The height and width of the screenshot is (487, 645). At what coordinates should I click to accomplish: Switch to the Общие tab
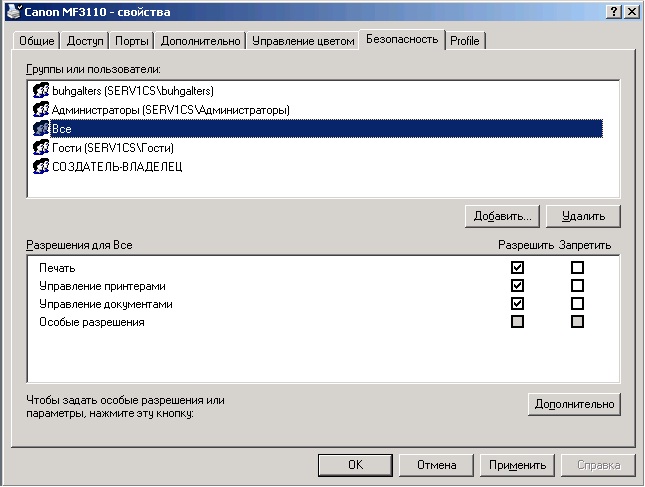(x=37, y=41)
